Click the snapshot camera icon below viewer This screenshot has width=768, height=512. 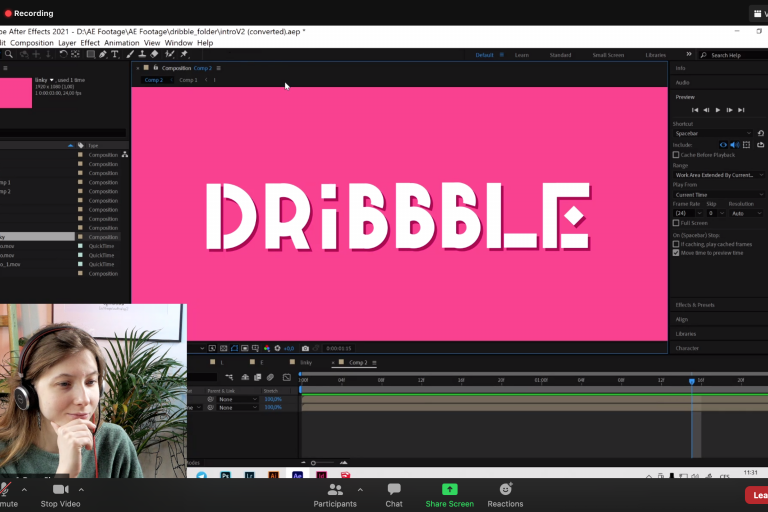[305, 348]
